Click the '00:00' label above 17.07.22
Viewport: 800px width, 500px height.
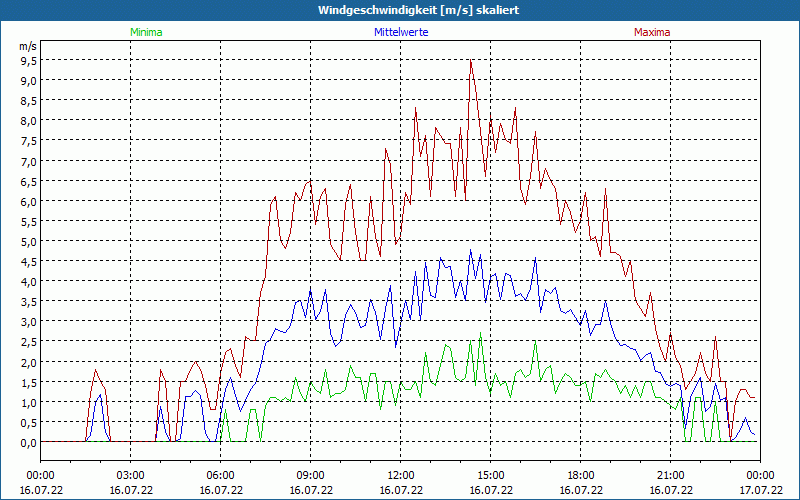(x=760, y=476)
